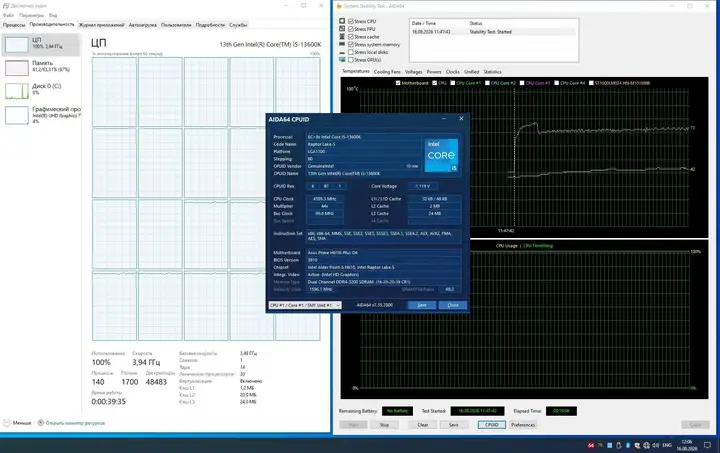Switch to the Clocks tab
Screen dimensions: 720x453
pyautogui.click(x=452, y=72)
